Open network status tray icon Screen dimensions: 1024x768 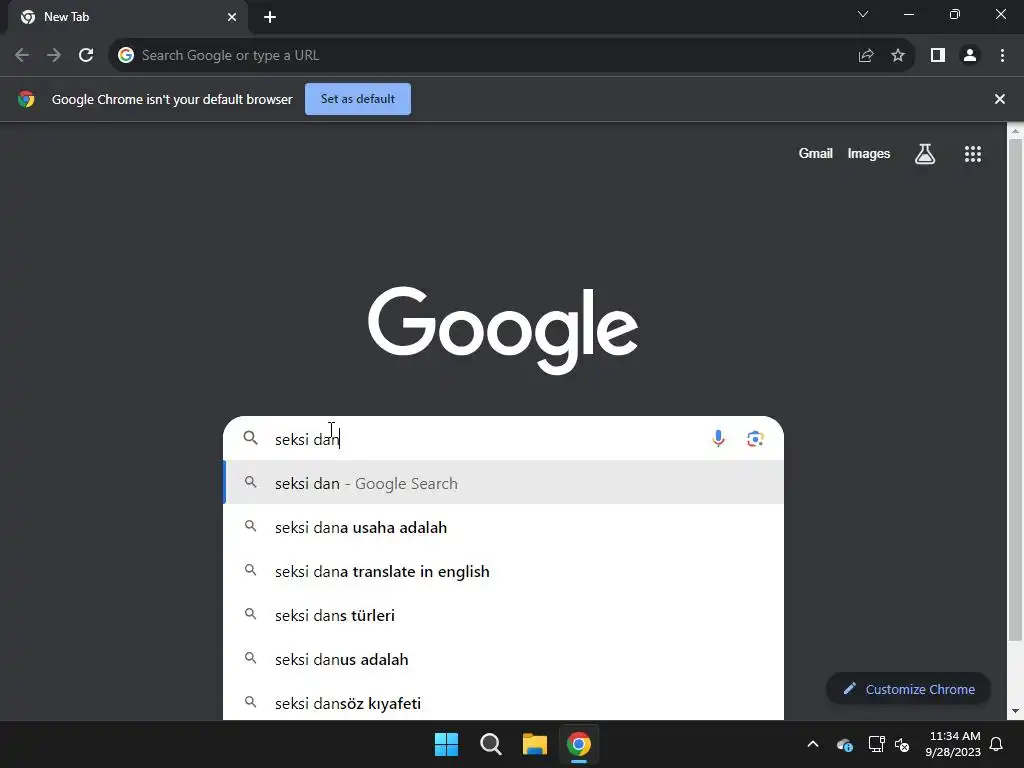tap(876, 744)
